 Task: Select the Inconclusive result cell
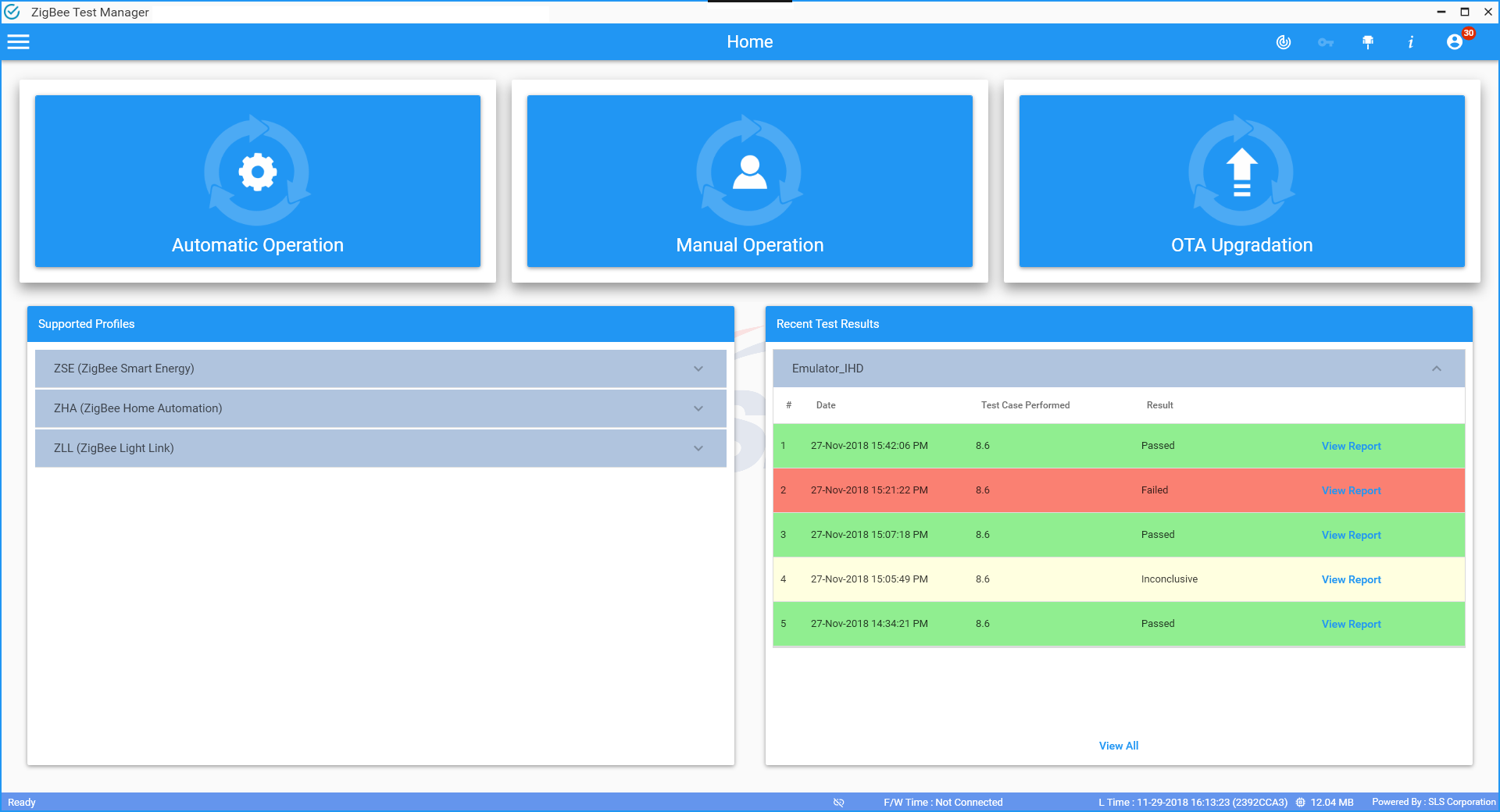[x=1169, y=579]
